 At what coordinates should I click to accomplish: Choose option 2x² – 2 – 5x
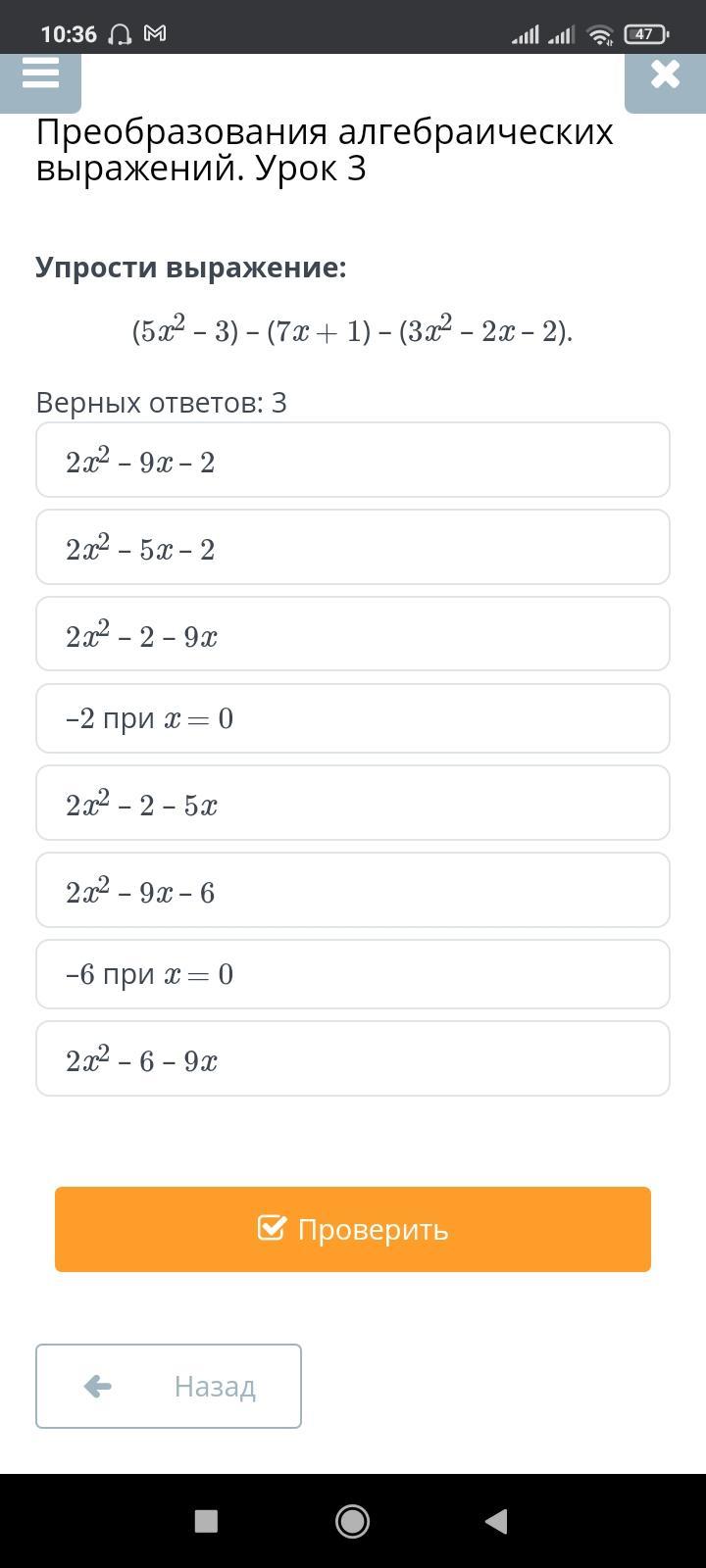353,803
